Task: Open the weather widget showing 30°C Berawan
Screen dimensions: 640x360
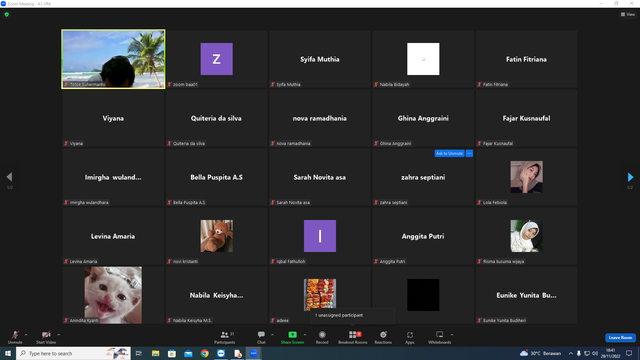Action: click(x=540, y=353)
